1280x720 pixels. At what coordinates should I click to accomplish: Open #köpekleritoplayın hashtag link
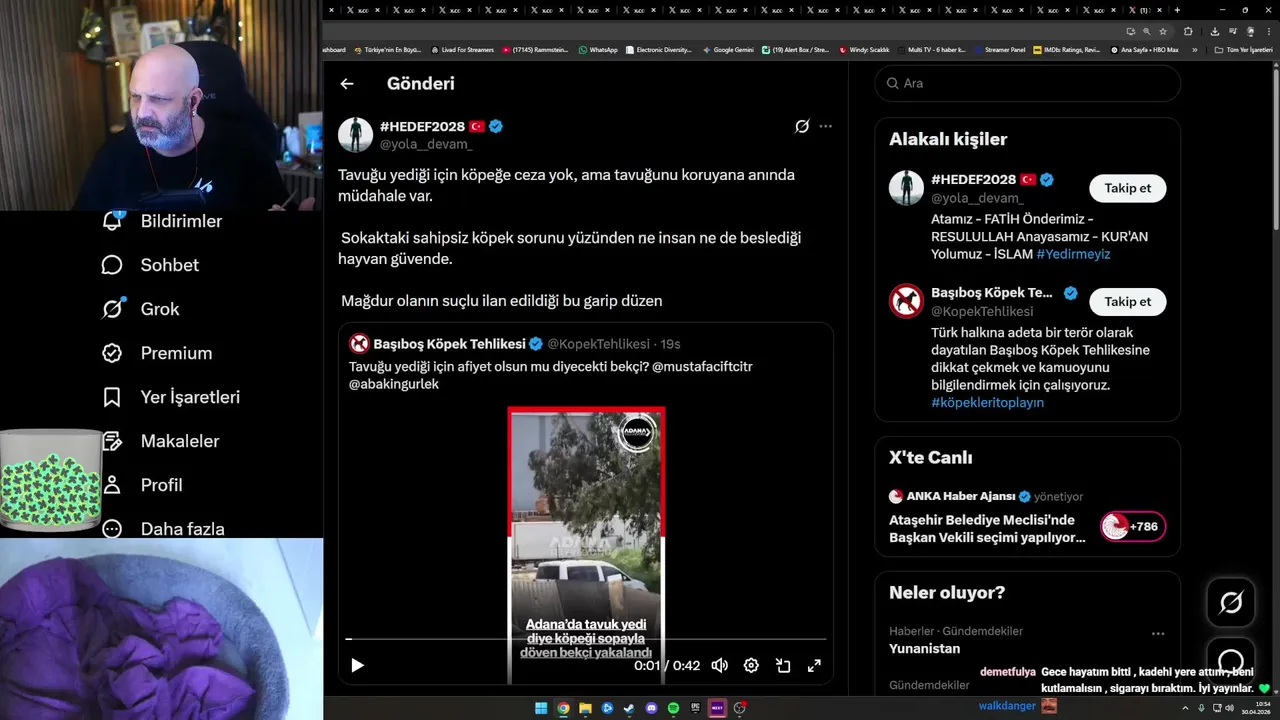pos(987,402)
